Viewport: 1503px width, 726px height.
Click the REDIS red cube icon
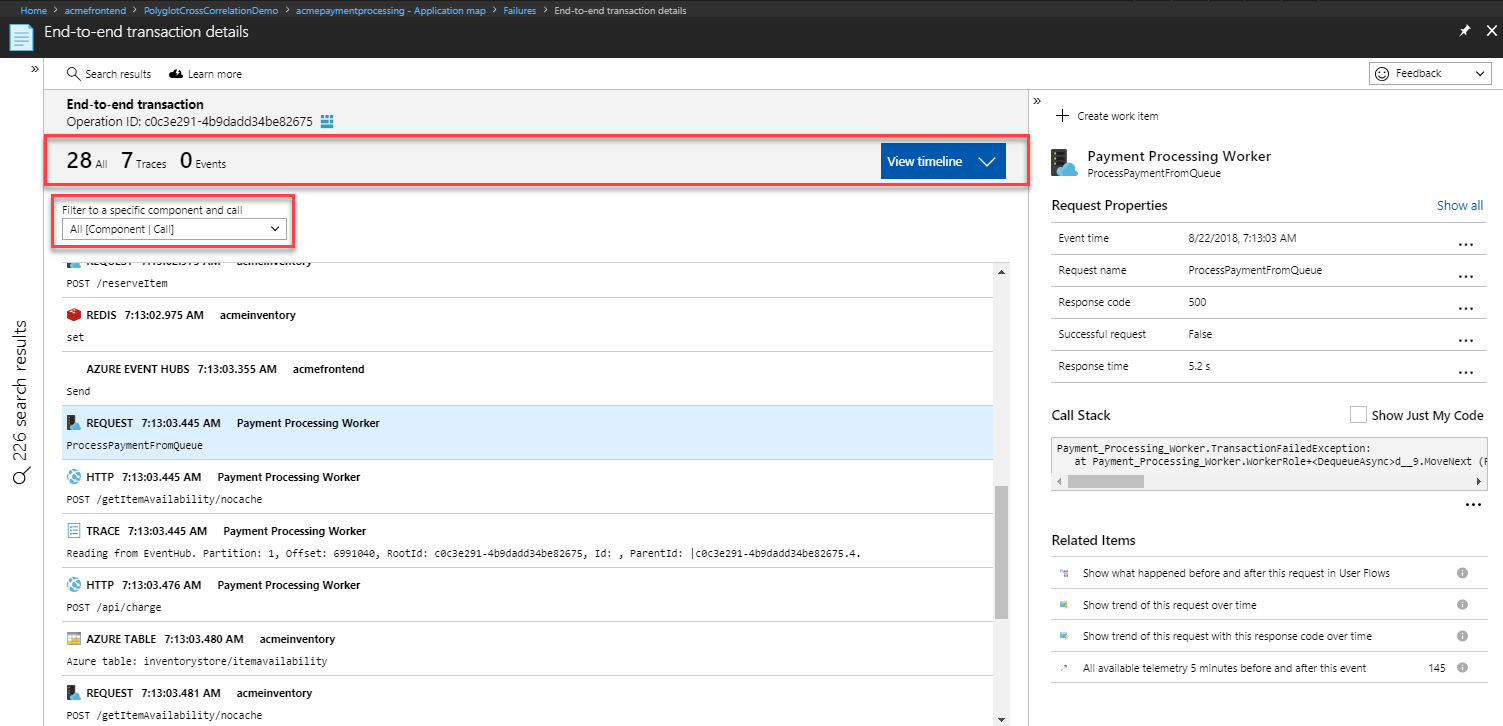tap(73, 315)
